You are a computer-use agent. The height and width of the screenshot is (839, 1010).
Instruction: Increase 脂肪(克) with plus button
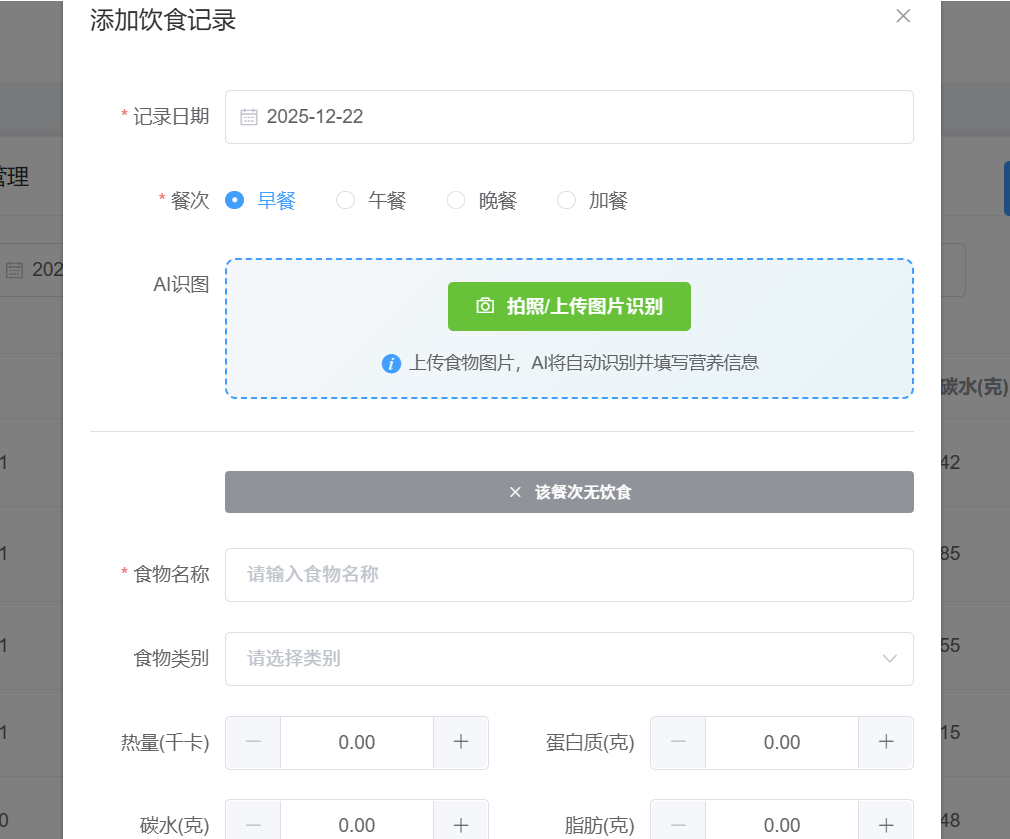886,825
